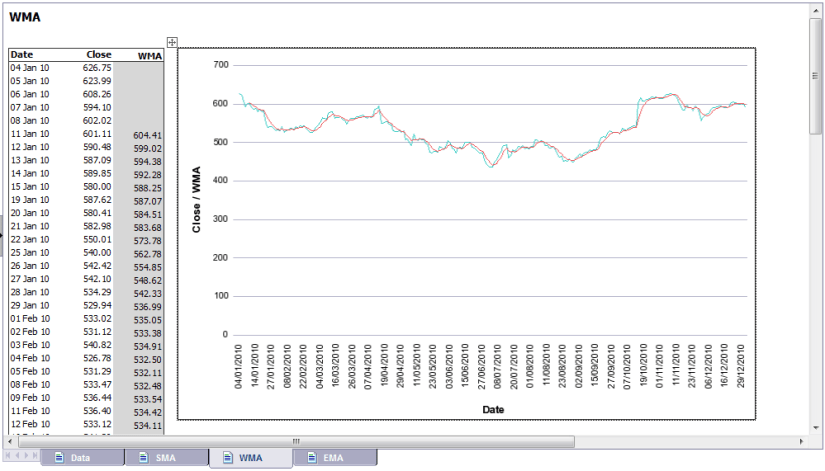Viewport: 825px width, 471px height.
Task: Click the previous-sheet navigation arrow
Action: 17,455
